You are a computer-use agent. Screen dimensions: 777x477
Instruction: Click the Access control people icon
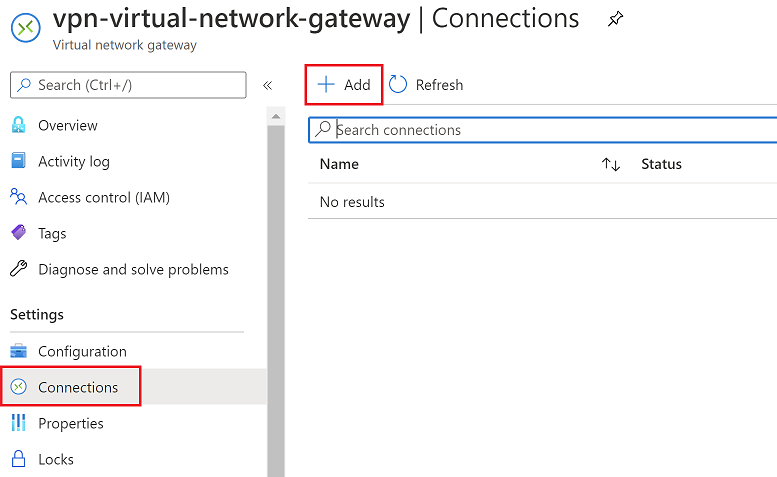pyautogui.click(x=18, y=197)
